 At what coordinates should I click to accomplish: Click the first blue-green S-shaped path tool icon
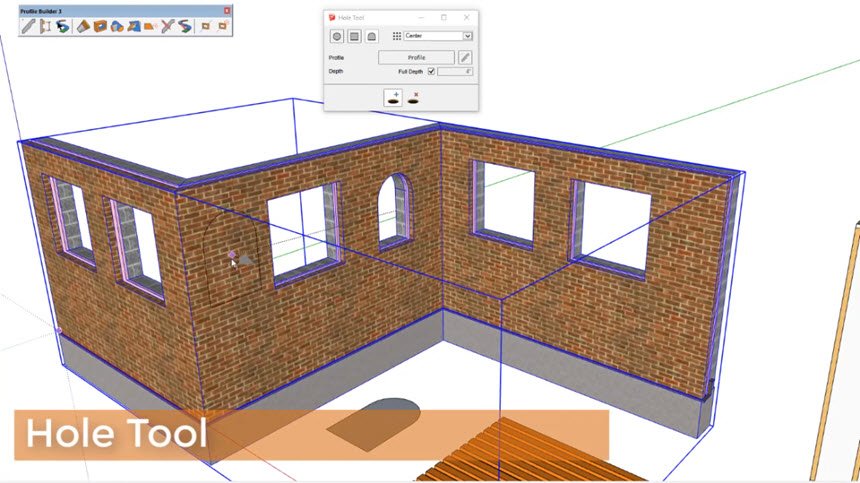tap(63, 26)
